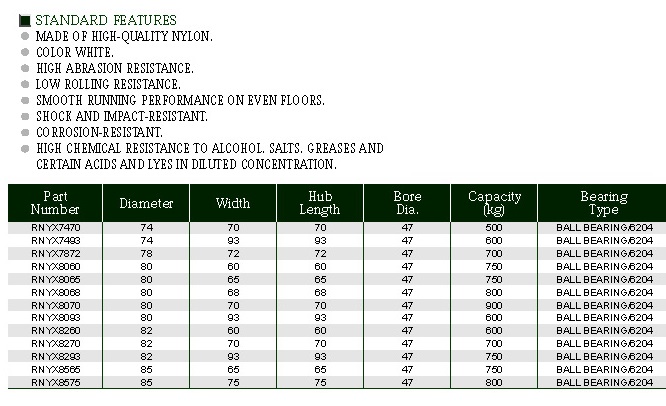Click the RNYX8070 part number cell
666x406 pixels.
coord(54,305)
